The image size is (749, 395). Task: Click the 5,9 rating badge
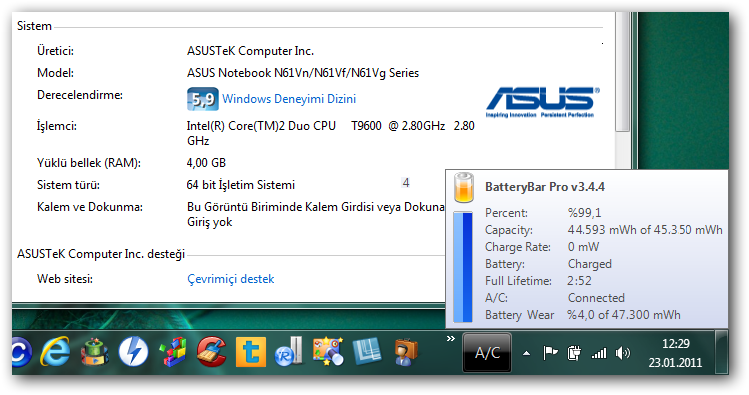pos(203,99)
